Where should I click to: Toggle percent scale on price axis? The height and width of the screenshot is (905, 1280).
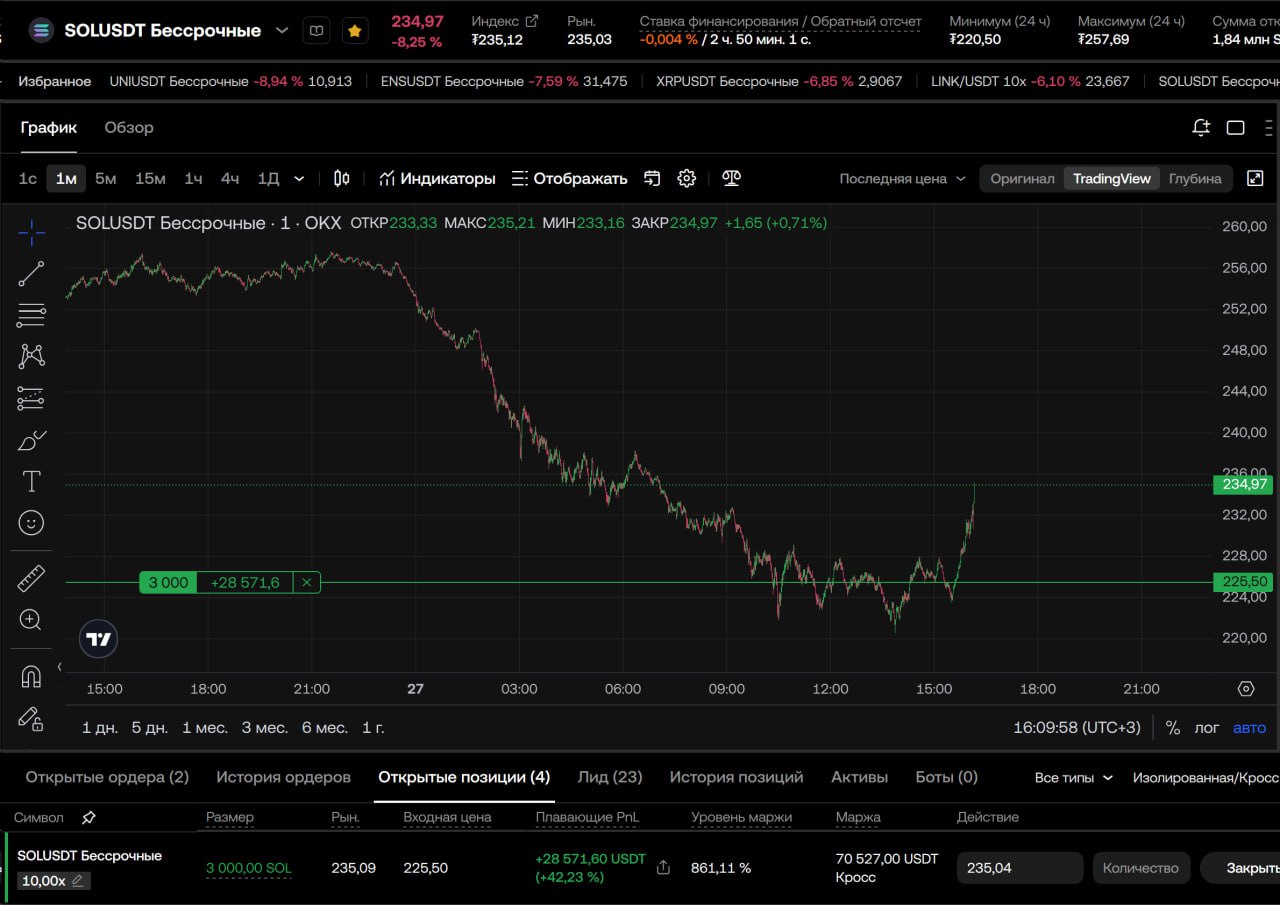tap(1173, 727)
